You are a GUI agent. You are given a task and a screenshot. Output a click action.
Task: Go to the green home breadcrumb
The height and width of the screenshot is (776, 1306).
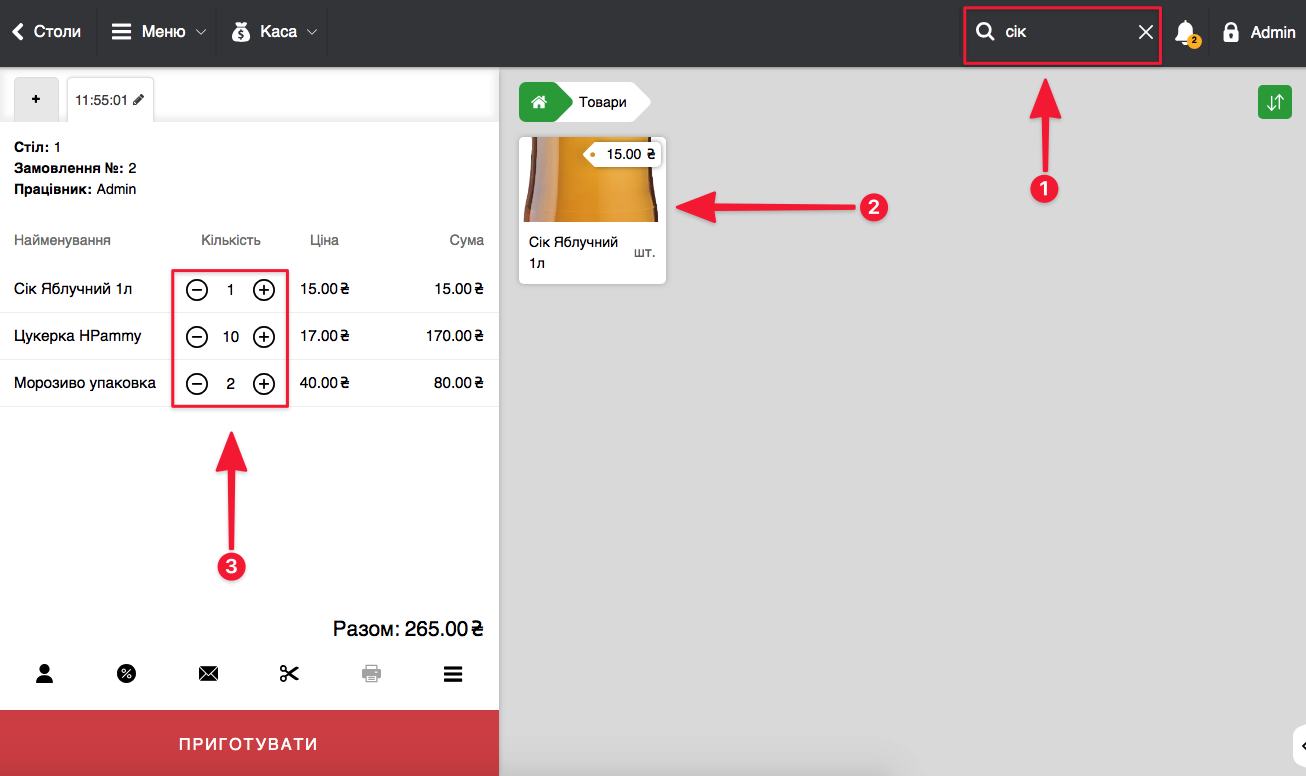click(539, 102)
